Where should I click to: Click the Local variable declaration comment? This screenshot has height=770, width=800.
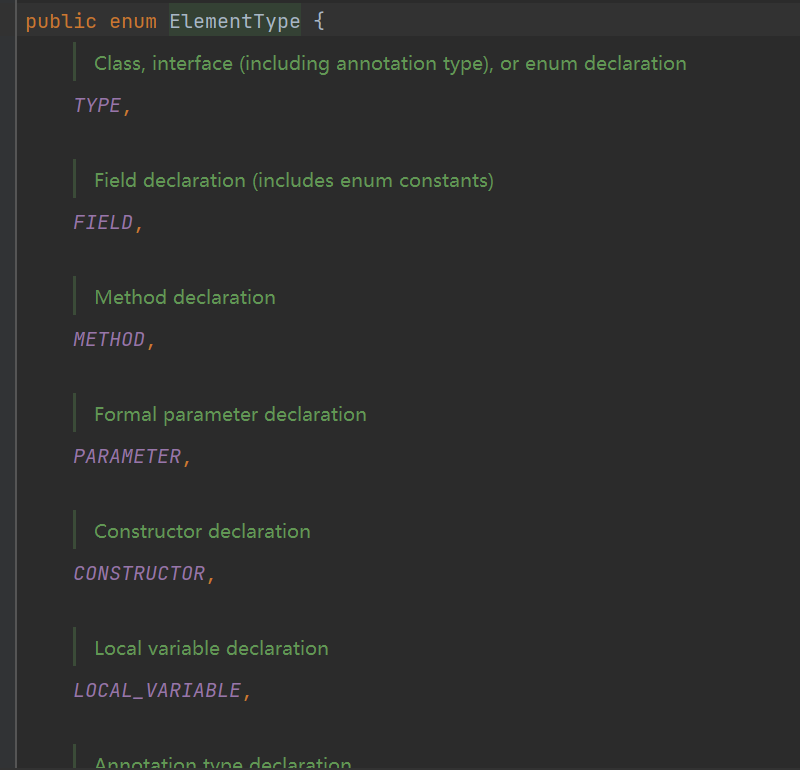point(211,649)
